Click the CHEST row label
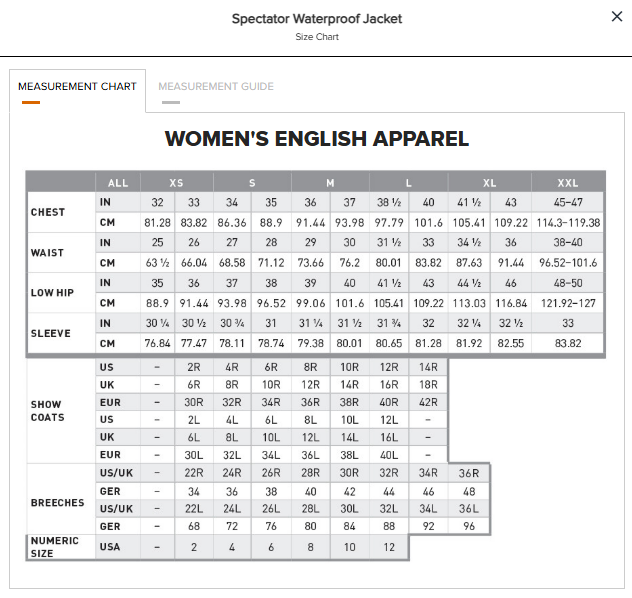The height and width of the screenshot is (598, 632). click(48, 212)
